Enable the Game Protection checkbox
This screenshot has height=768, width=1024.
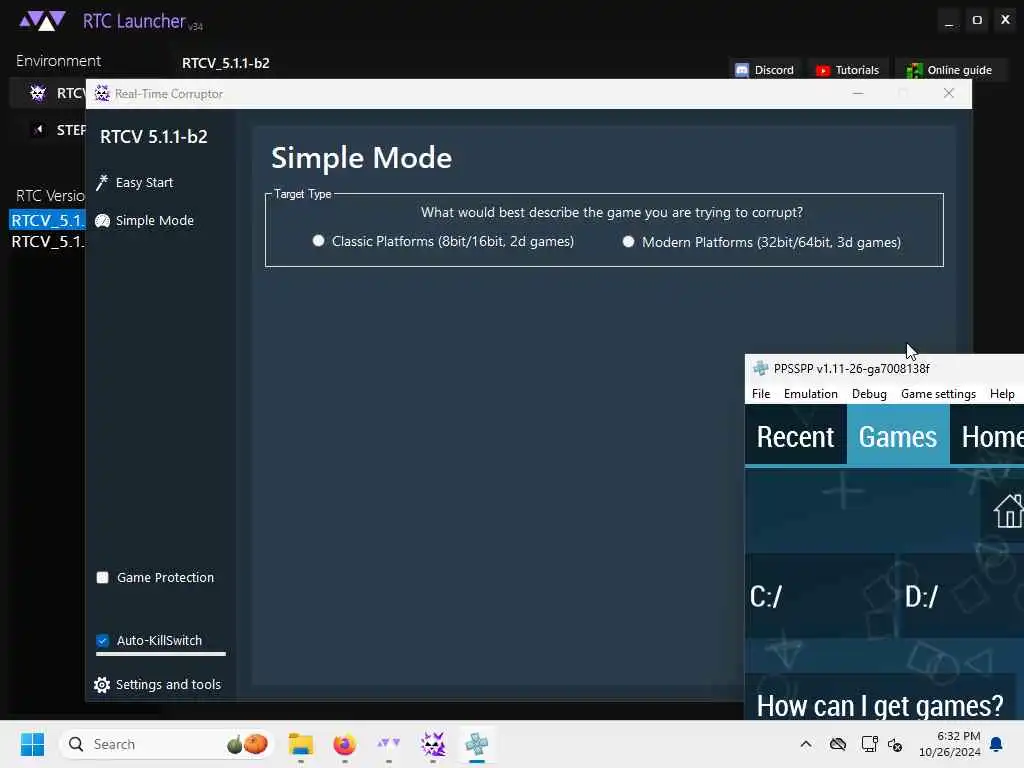pos(103,577)
